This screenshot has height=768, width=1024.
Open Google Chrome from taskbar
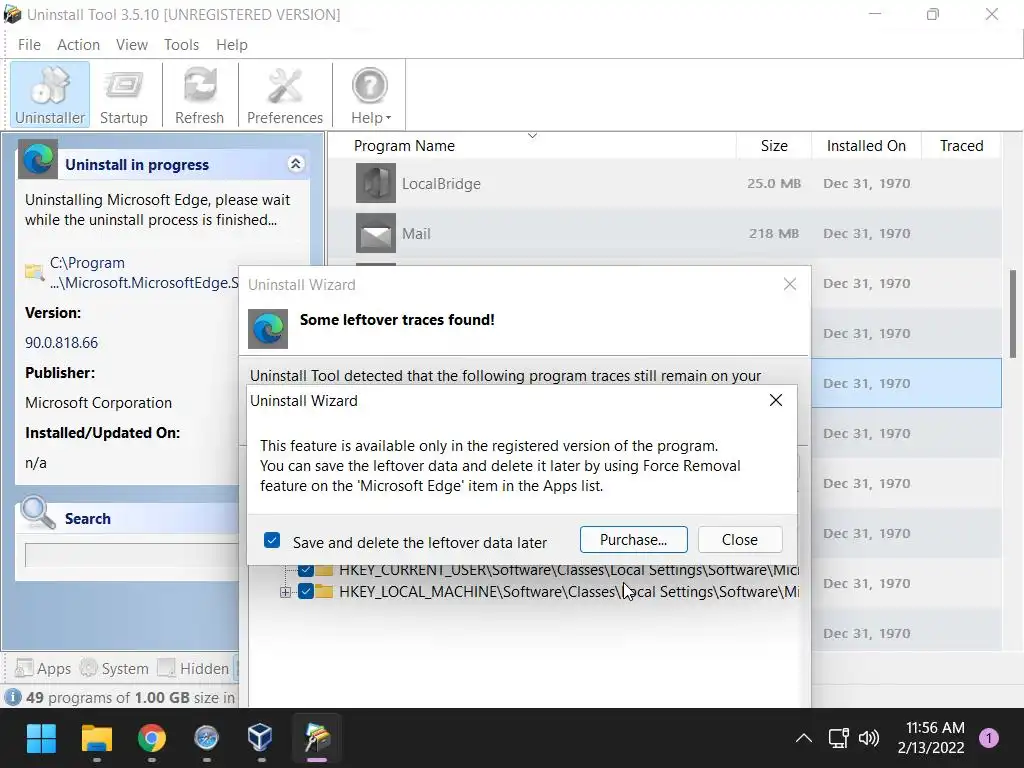pyautogui.click(x=152, y=738)
